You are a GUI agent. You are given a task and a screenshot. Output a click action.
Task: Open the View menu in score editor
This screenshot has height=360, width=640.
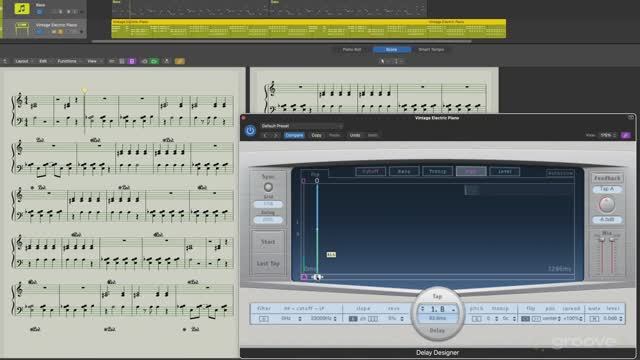point(93,61)
